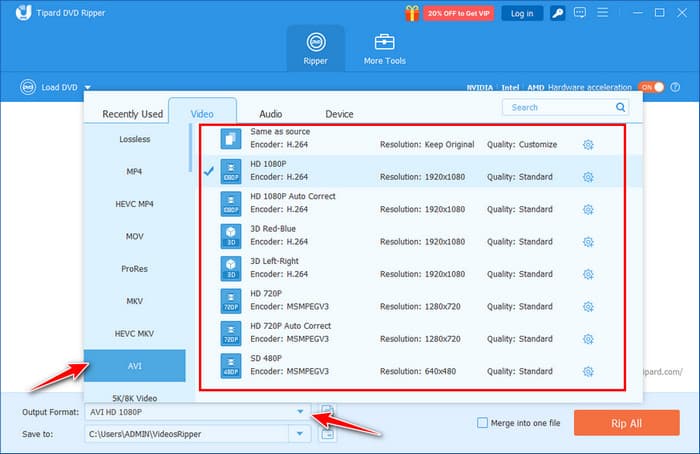The width and height of the screenshot is (700, 454).
Task: Switch to the Audio tab
Action: [270, 114]
